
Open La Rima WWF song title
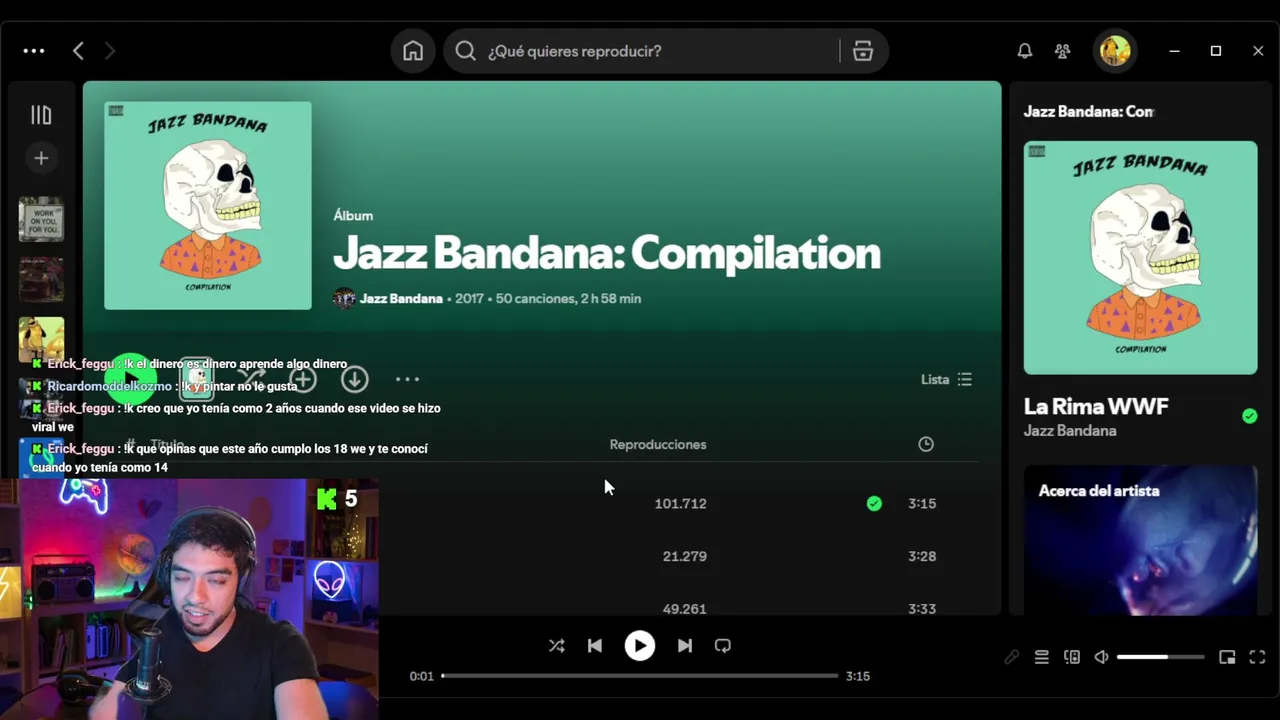pyautogui.click(x=1096, y=407)
